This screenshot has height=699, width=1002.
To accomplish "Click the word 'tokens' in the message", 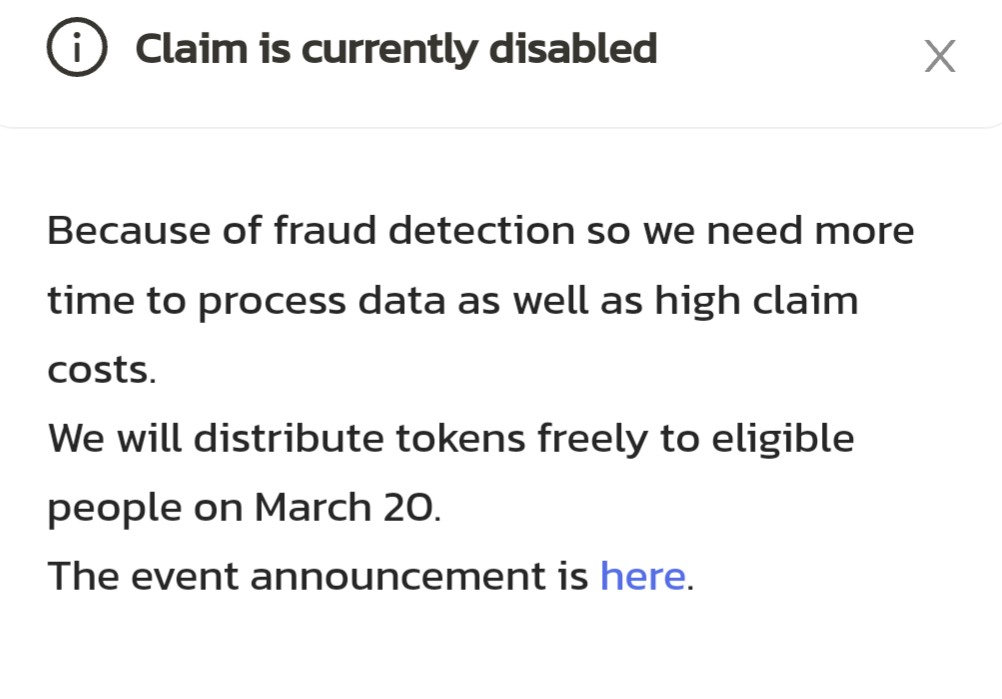I will [460, 438].
